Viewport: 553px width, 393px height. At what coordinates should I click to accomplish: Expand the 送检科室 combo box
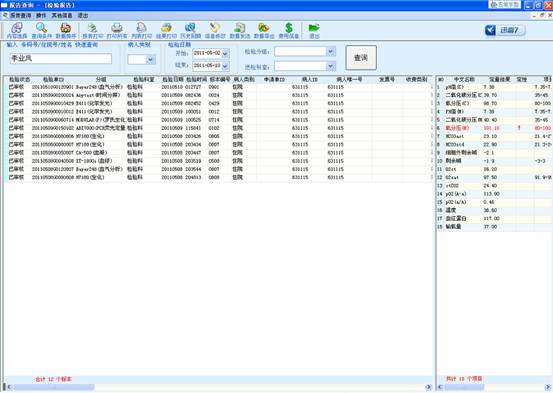[330, 66]
